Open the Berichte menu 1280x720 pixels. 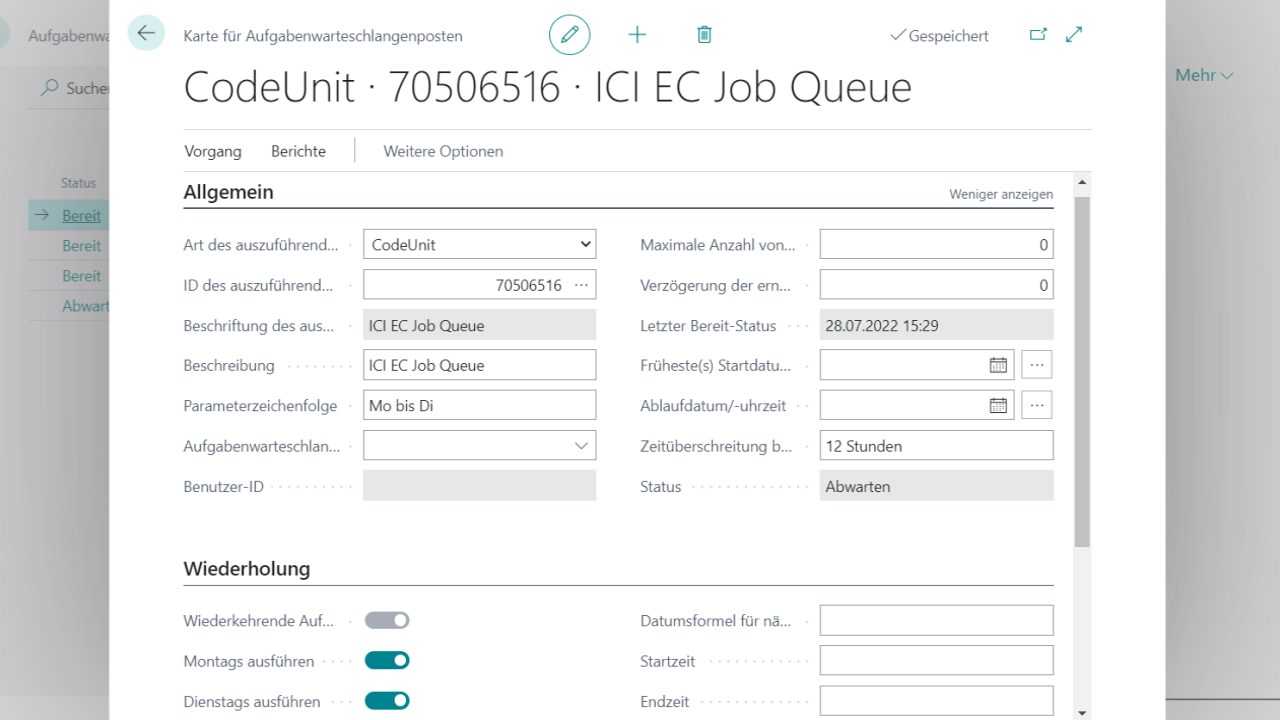tap(298, 151)
